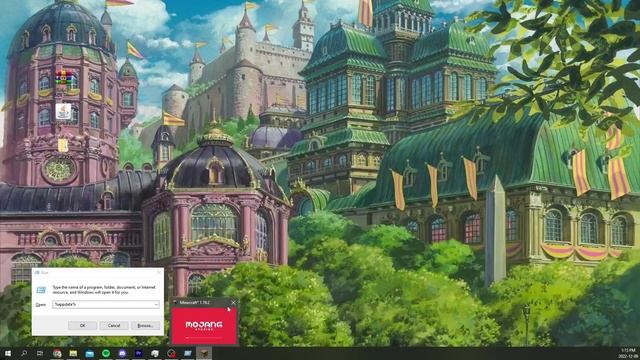Click the Minecraft loading progress bar
Viewport: 640px width, 360px height.
204,338
